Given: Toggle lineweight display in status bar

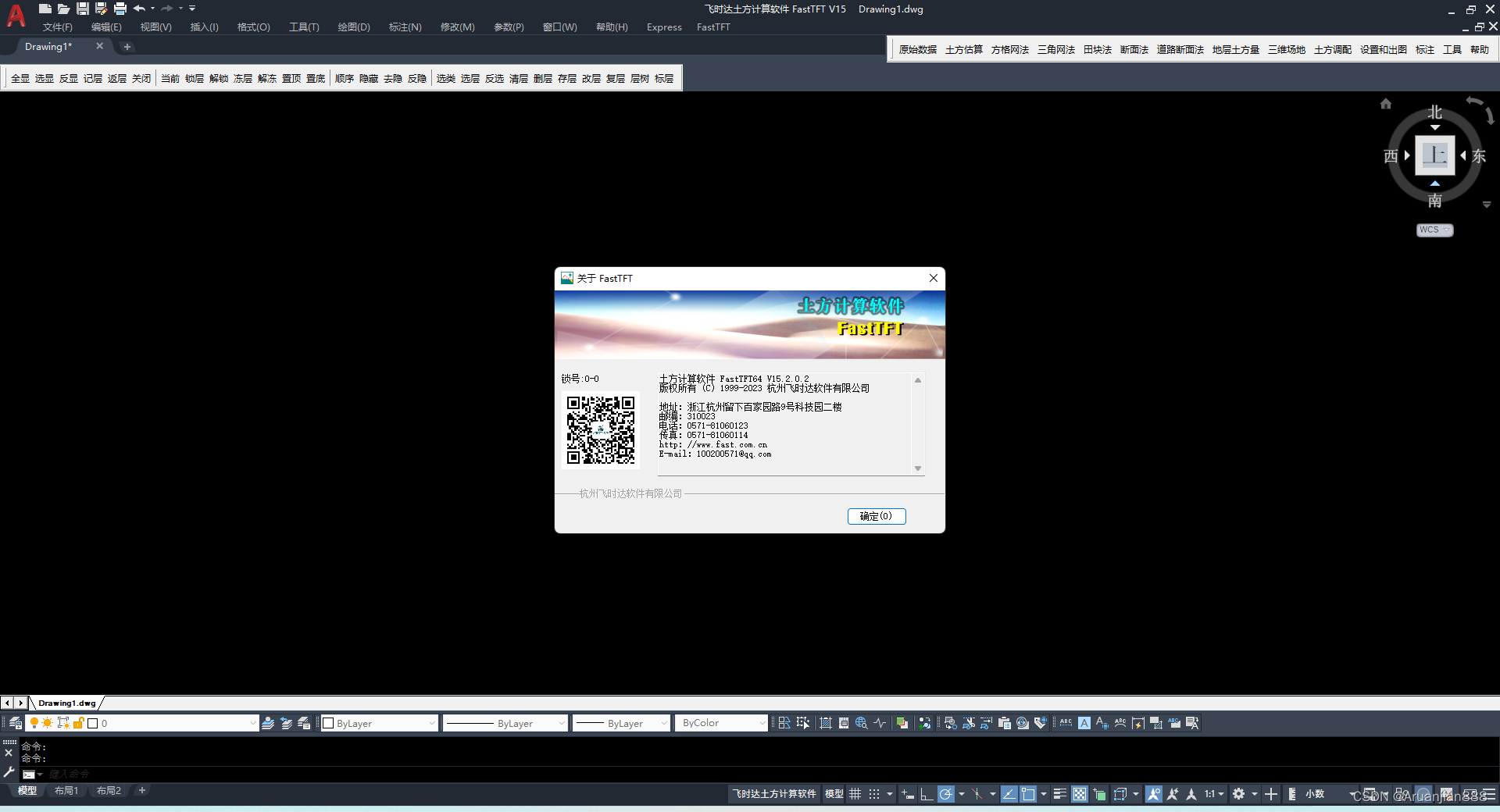Looking at the screenshot, I should (1059, 794).
